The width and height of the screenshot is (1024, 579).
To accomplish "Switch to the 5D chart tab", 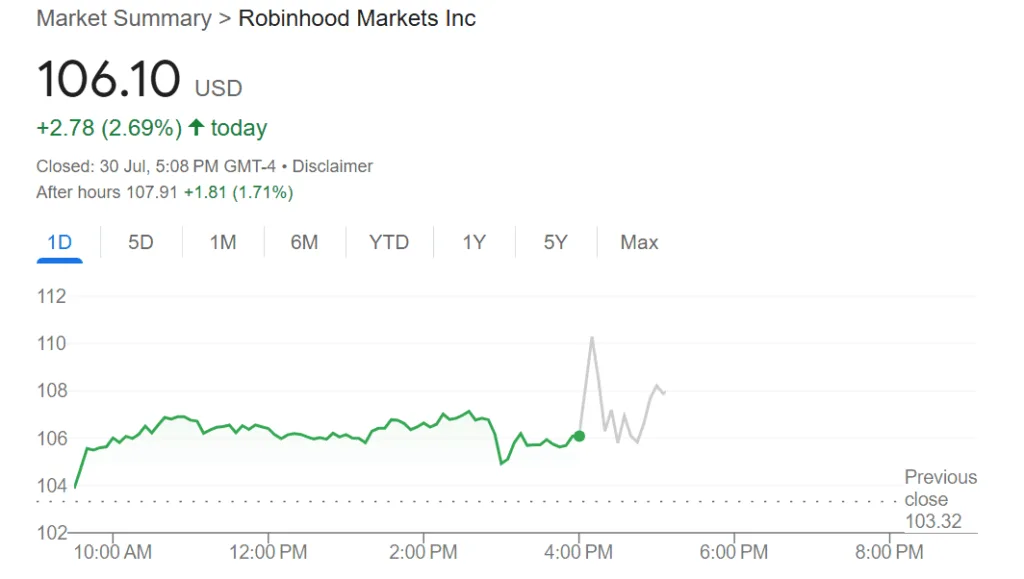I will (141, 242).
